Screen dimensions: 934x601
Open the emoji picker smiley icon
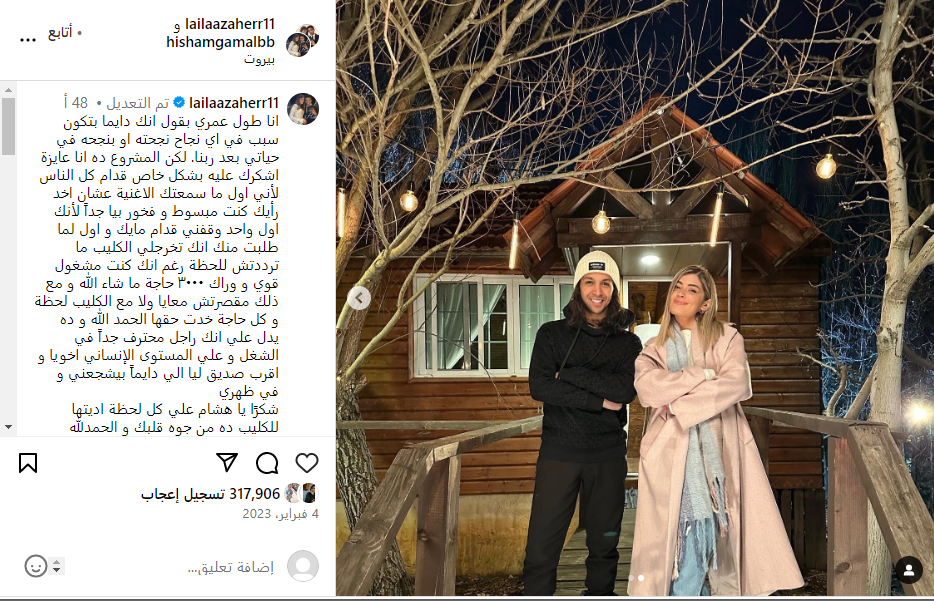pyautogui.click(x=36, y=566)
